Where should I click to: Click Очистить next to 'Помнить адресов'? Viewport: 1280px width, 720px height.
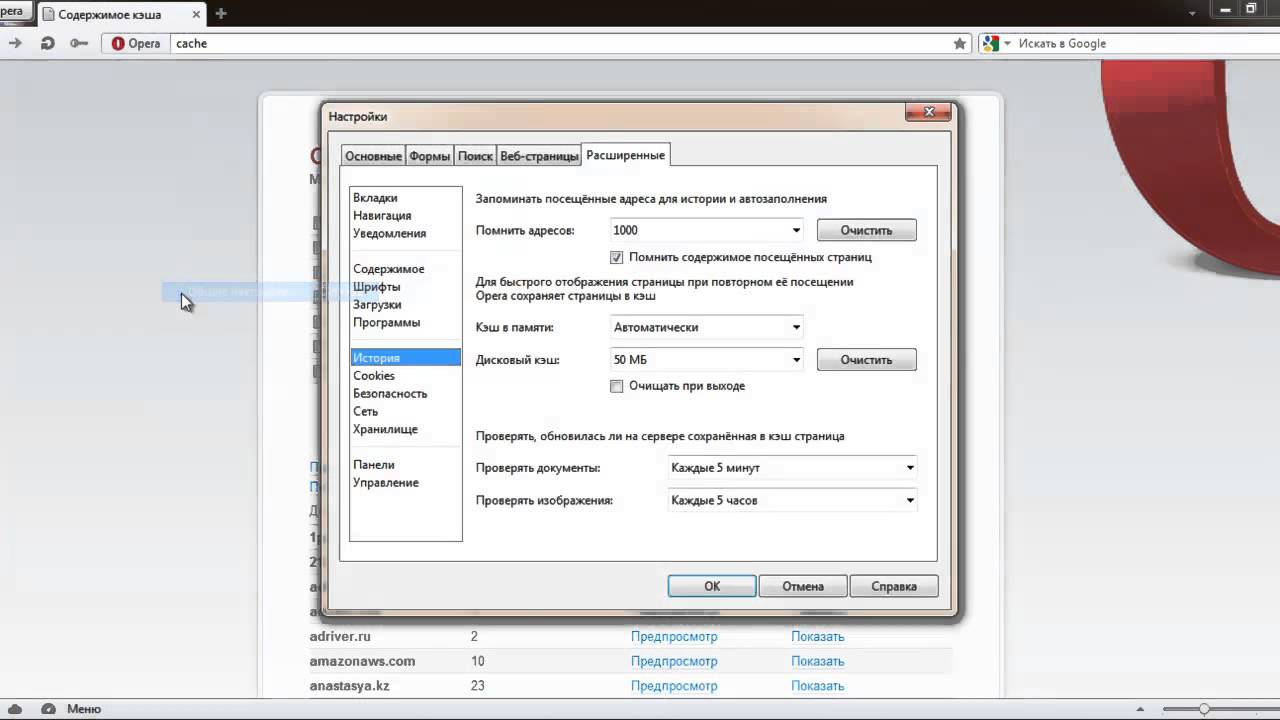coord(866,230)
